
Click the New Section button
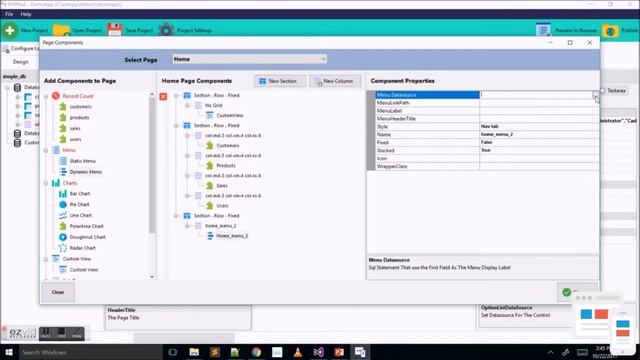coord(280,81)
